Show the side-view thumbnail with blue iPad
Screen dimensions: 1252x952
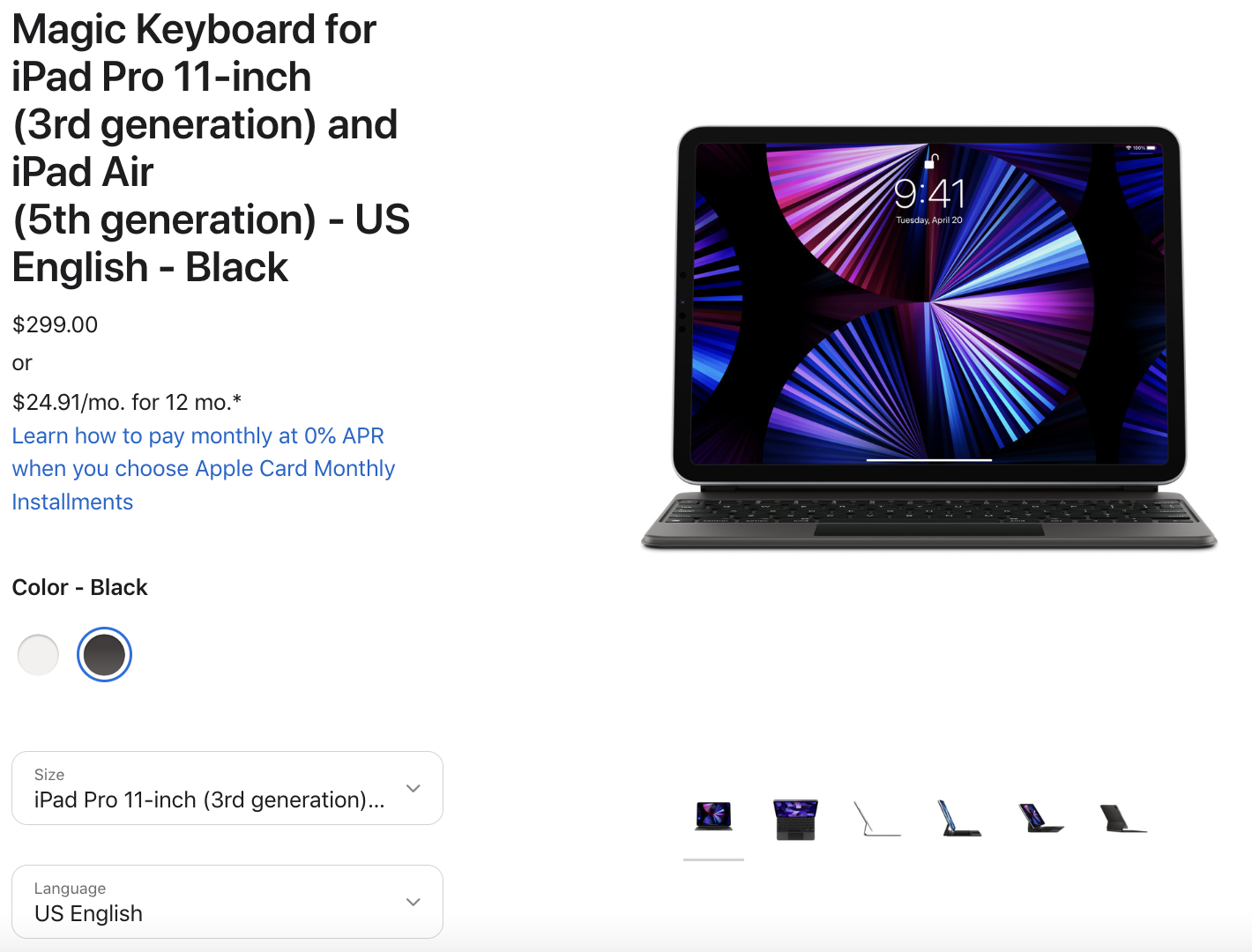click(958, 818)
